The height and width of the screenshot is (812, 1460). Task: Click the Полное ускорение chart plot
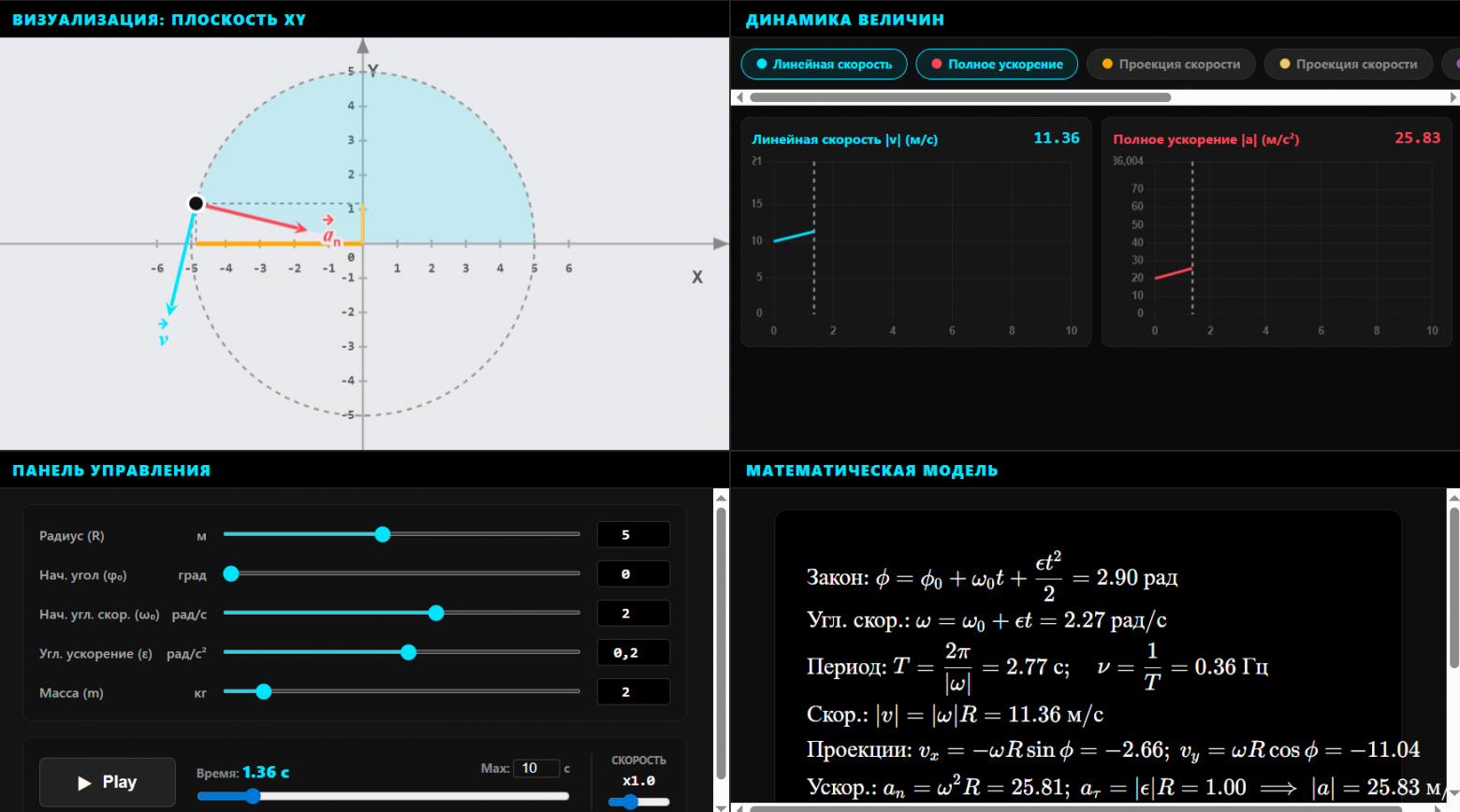click(x=1293, y=237)
